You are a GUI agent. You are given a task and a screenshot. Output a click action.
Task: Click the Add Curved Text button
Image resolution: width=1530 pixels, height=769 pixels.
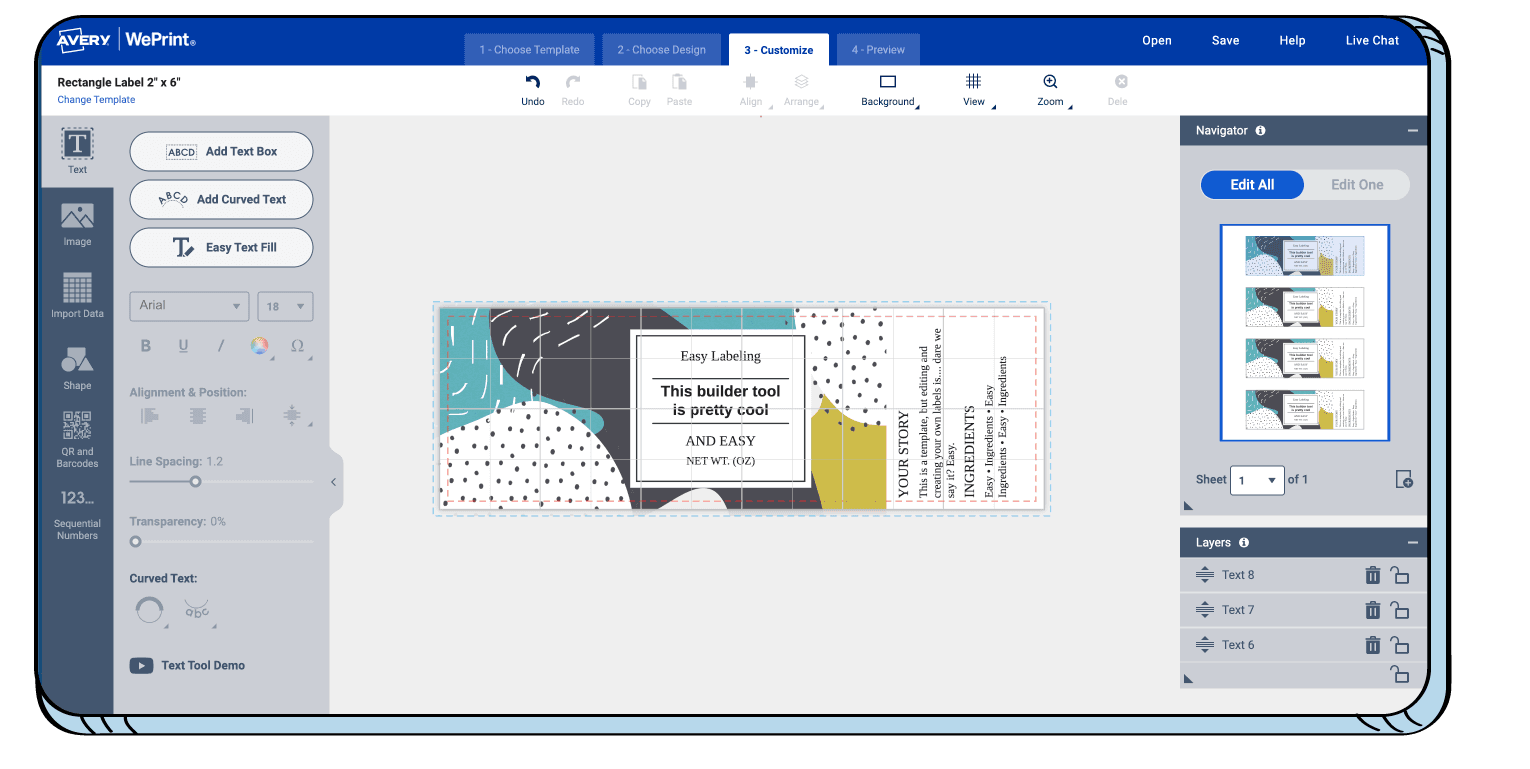pyautogui.click(x=221, y=199)
